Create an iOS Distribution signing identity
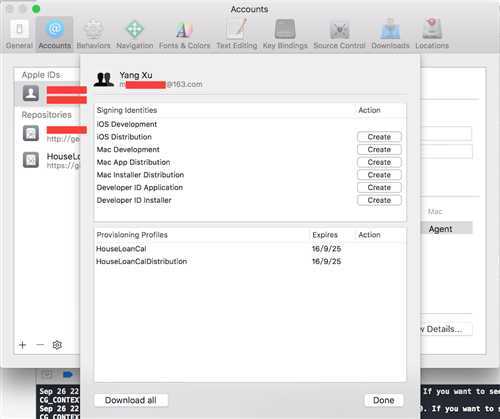 click(x=379, y=137)
